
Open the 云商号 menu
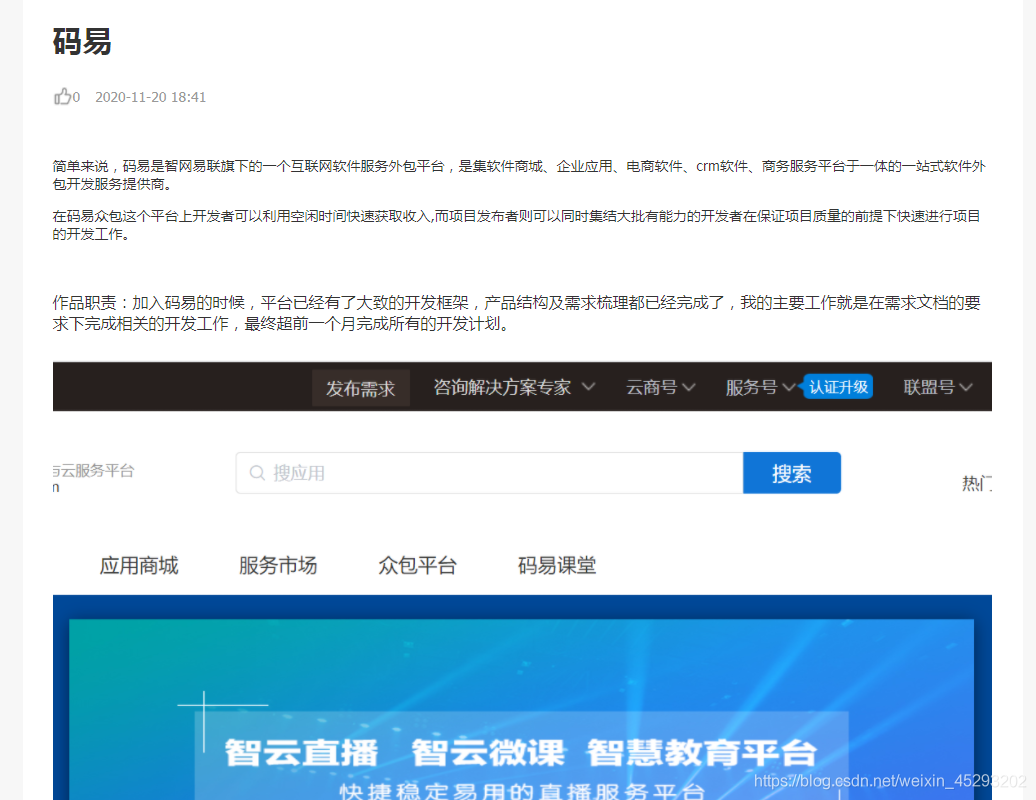(651, 387)
